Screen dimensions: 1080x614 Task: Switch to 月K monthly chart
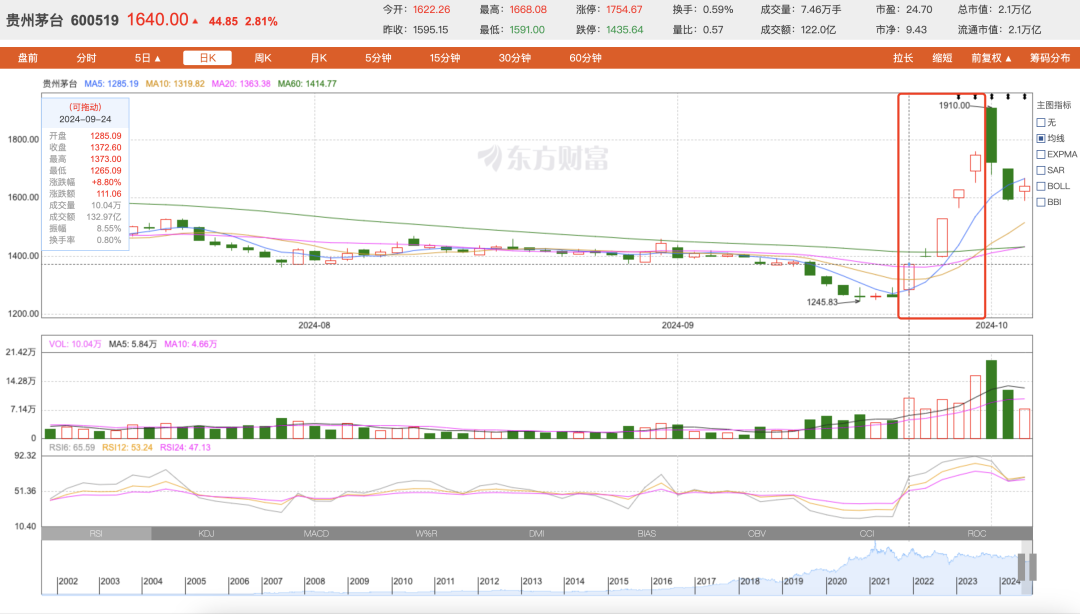(x=318, y=58)
